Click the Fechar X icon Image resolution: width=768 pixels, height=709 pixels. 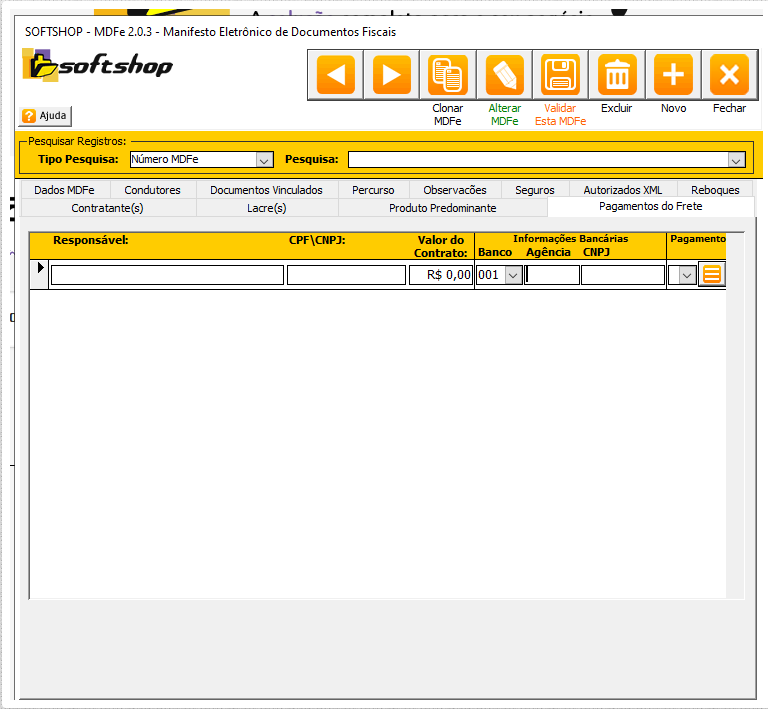[x=729, y=75]
